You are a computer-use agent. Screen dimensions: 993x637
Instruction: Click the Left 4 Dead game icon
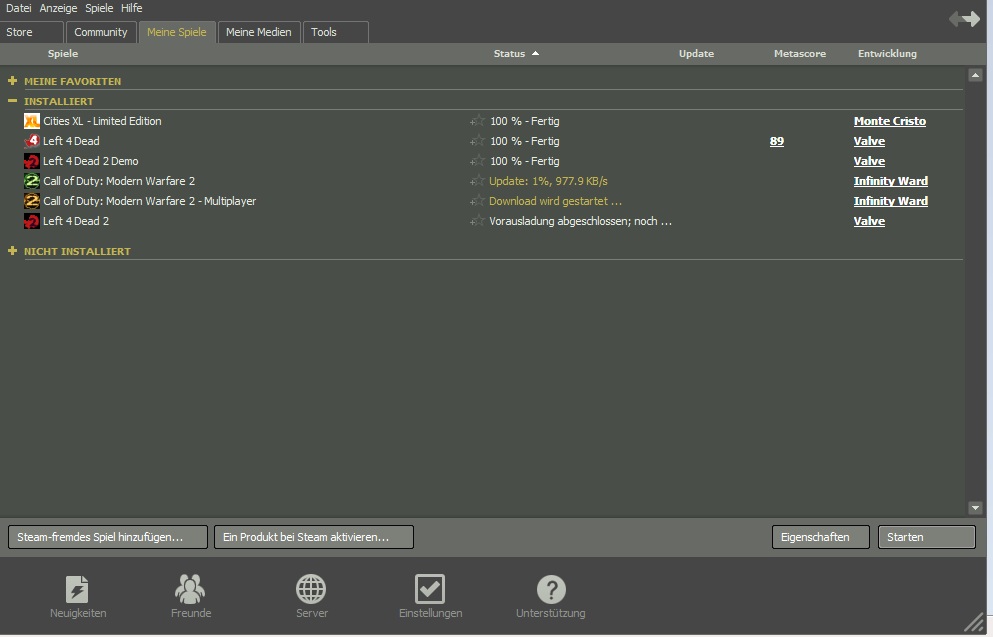(32, 141)
